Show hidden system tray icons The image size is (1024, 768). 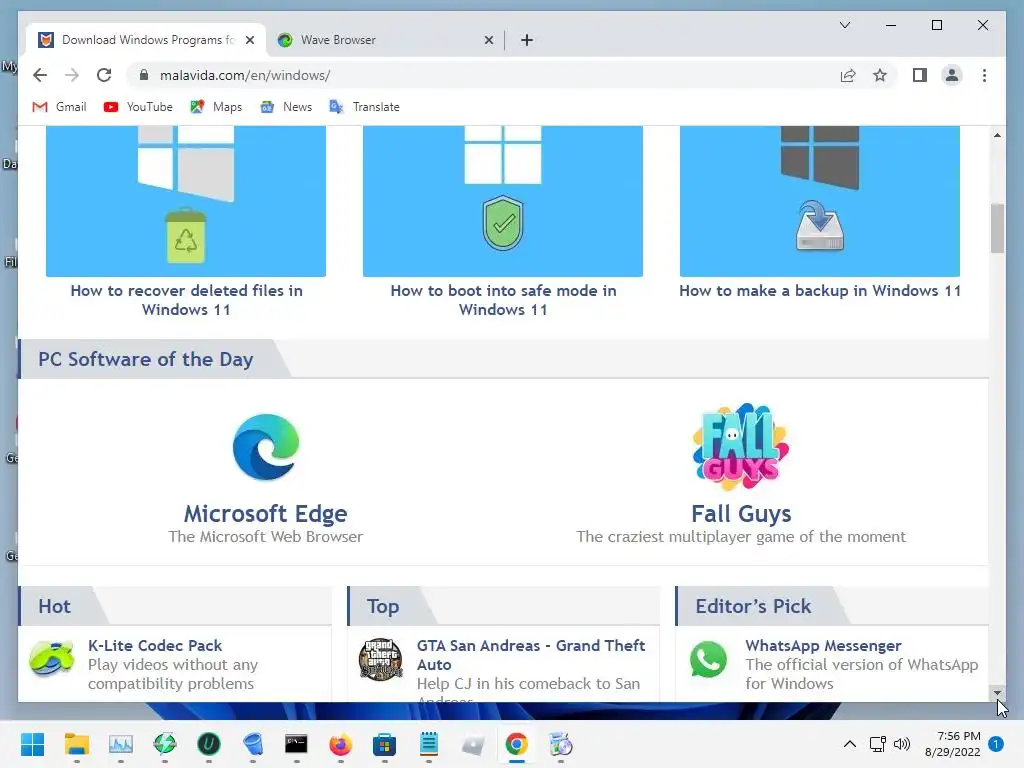pyautogui.click(x=850, y=744)
